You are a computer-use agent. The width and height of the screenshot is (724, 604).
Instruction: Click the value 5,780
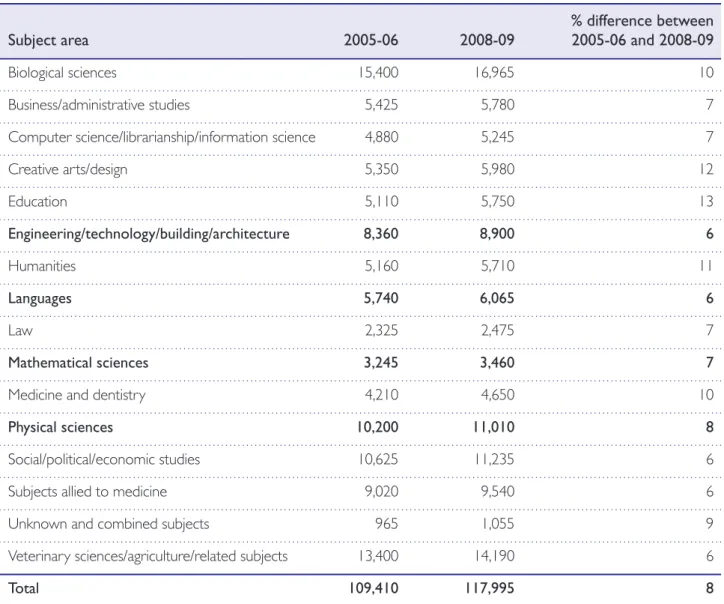[498, 105]
